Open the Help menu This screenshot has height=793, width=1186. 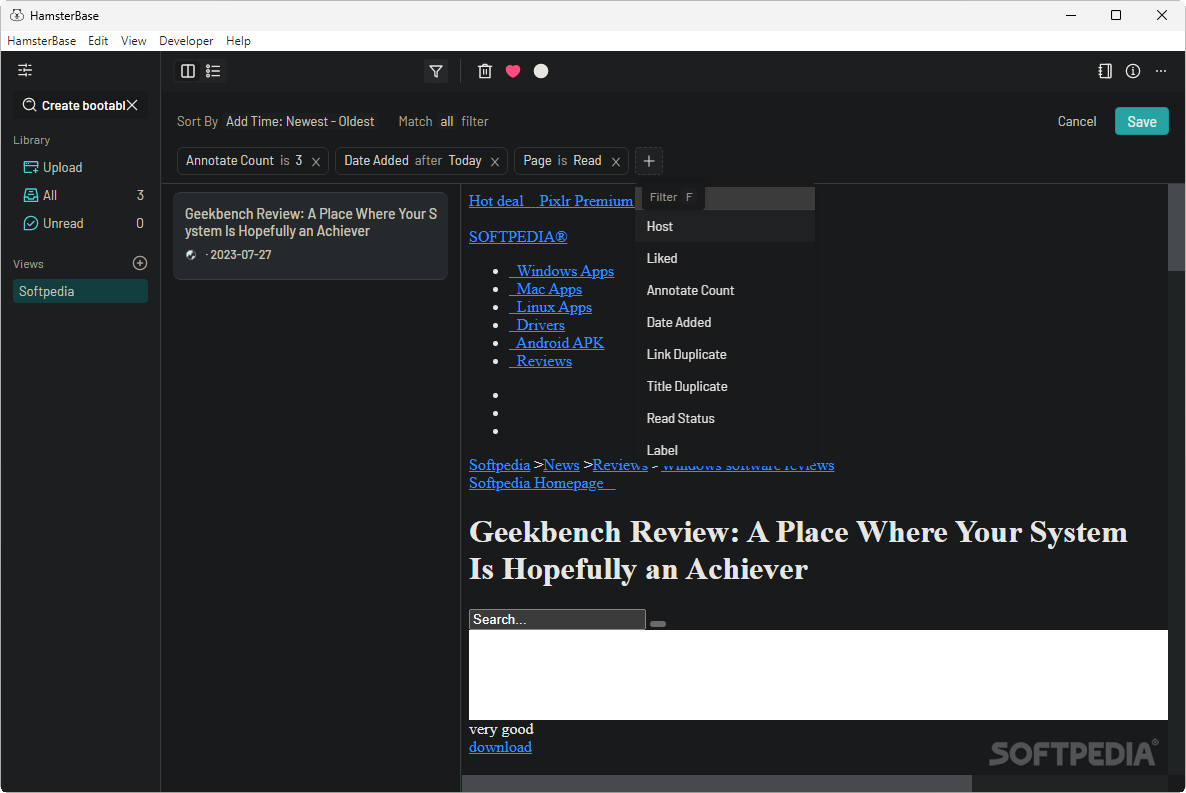[238, 41]
